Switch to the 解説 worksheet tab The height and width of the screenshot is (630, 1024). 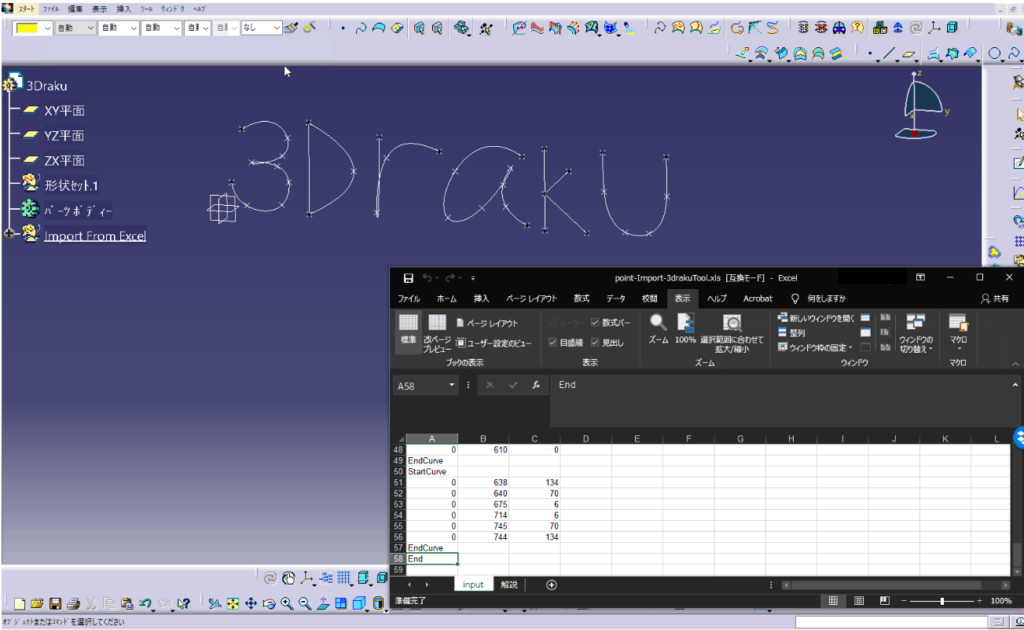coord(510,584)
